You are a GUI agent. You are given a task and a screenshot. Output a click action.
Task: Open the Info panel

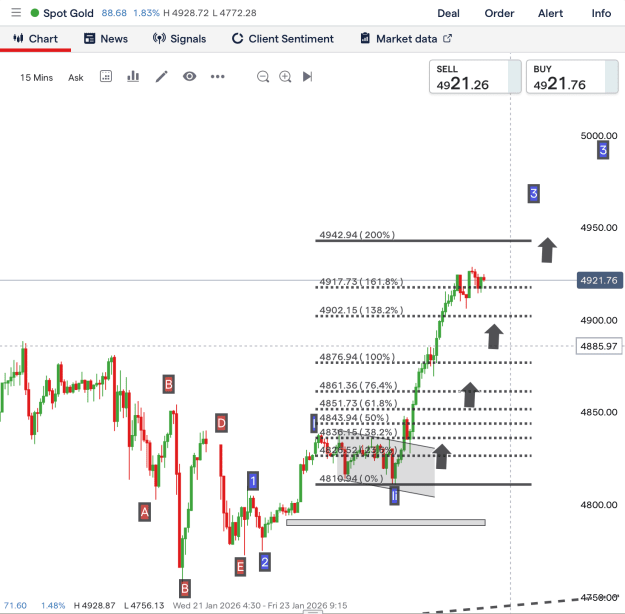point(601,13)
